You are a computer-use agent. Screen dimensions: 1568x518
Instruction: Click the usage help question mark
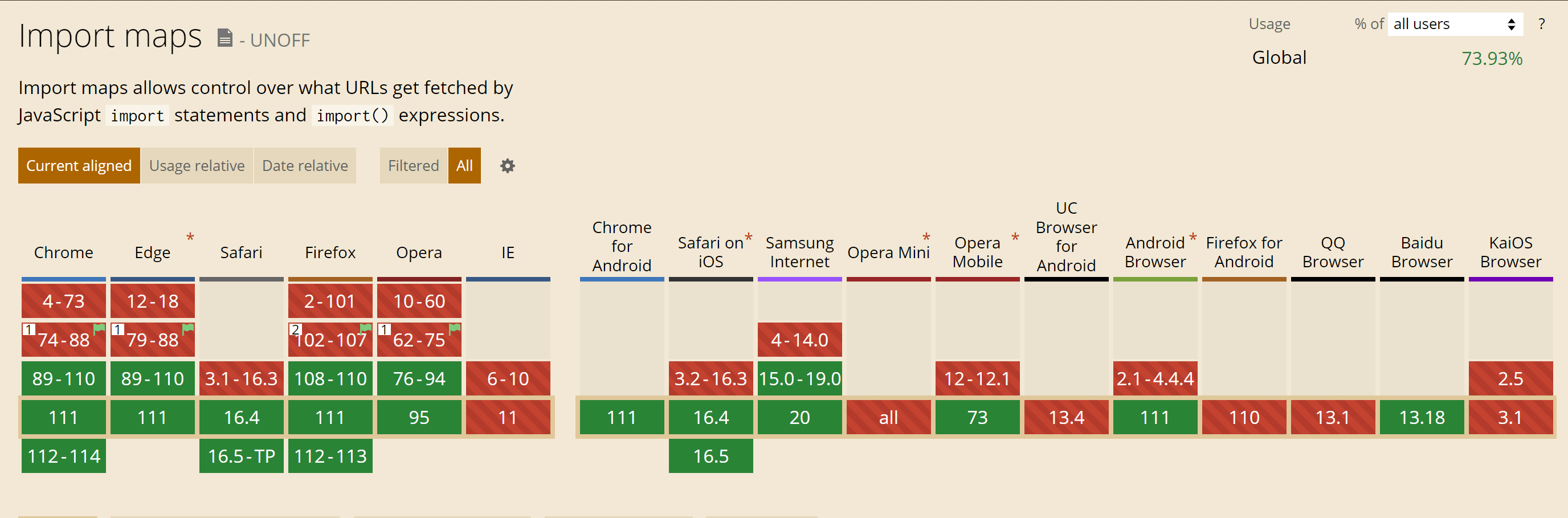(1542, 24)
